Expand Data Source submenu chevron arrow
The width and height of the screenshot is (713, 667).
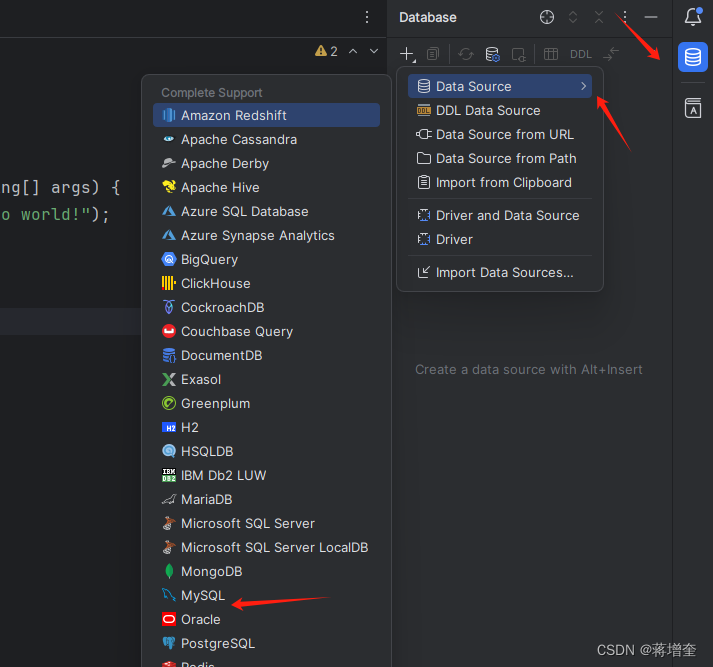pyautogui.click(x=583, y=86)
